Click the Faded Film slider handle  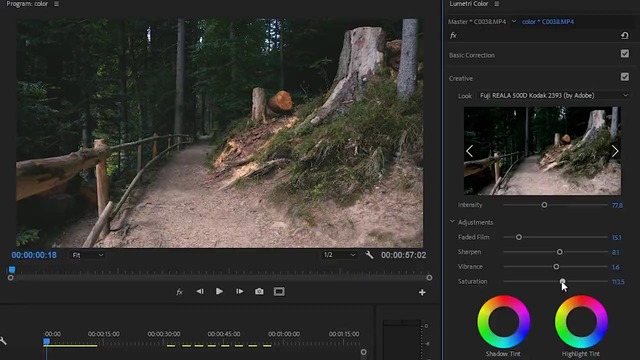coord(519,237)
